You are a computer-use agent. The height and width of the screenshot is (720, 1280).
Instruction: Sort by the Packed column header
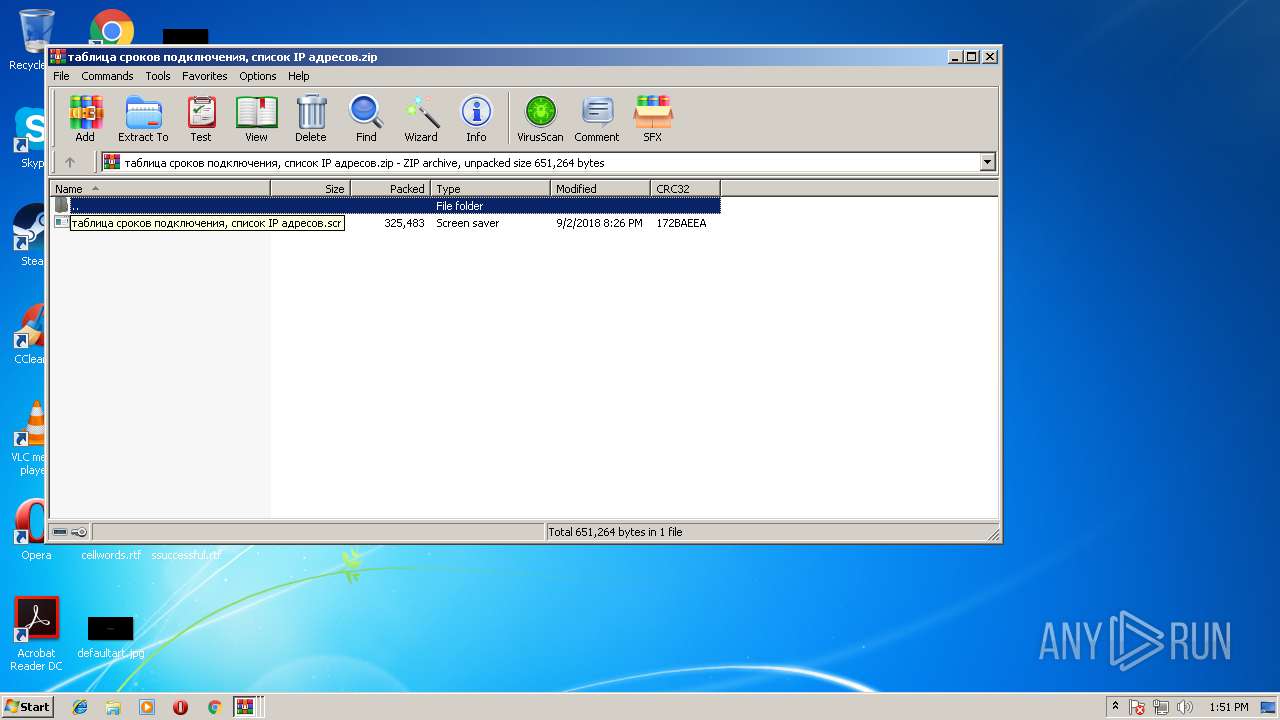pyautogui.click(x=390, y=188)
